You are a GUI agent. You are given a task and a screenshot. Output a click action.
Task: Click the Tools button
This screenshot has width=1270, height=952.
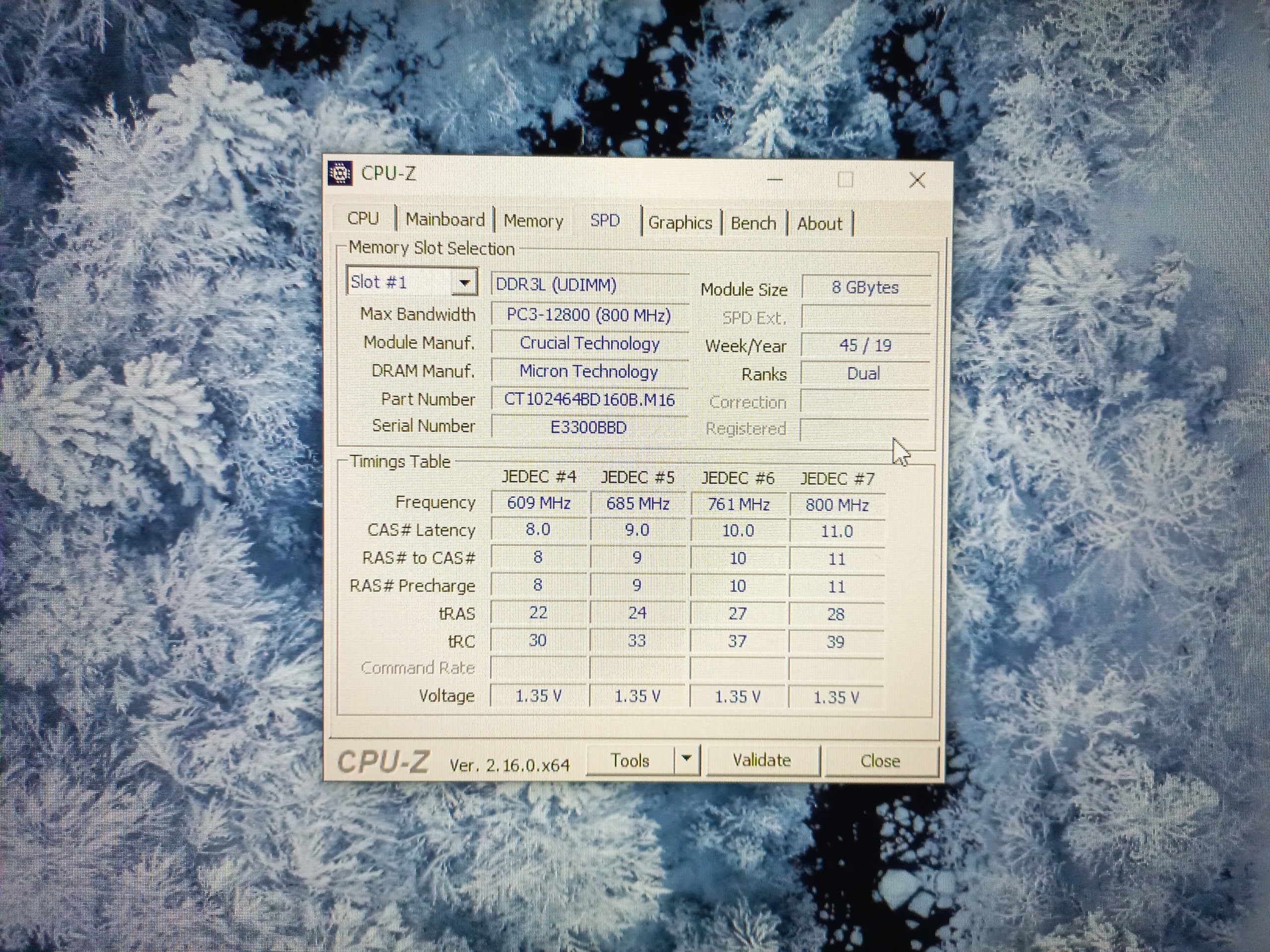[630, 760]
